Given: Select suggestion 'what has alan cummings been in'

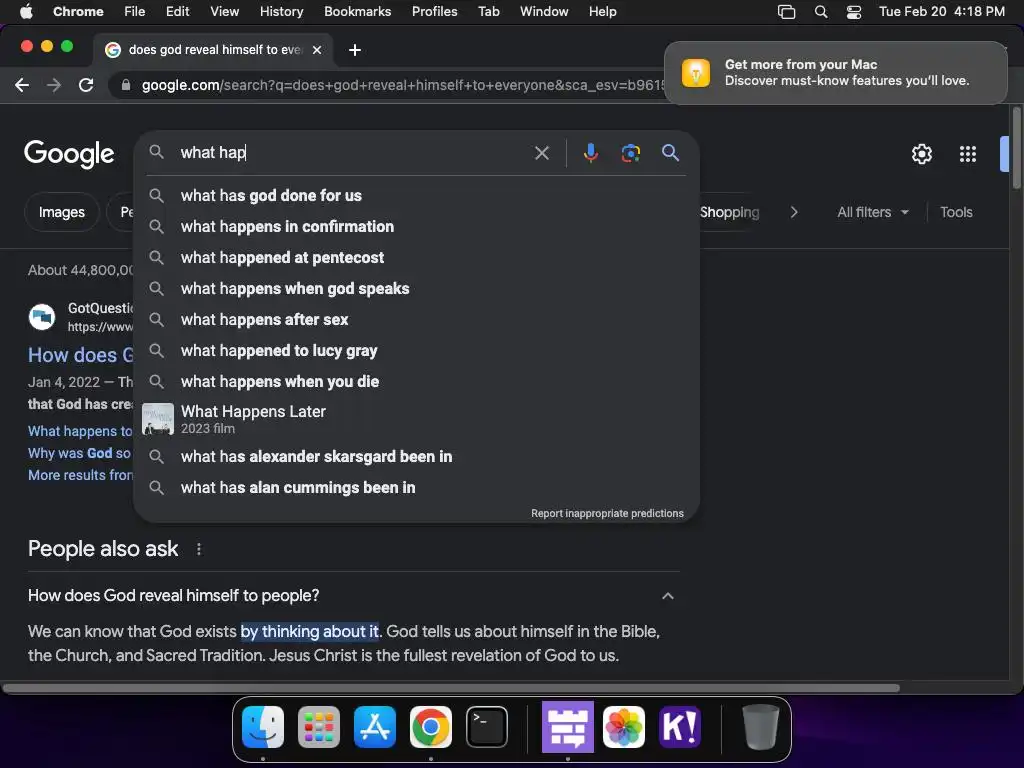Looking at the screenshot, I should click(416, 487).
